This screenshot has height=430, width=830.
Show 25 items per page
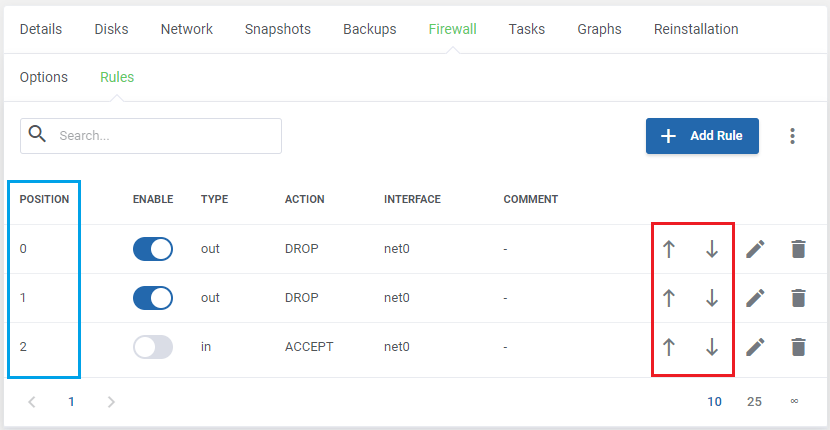pos(754,402)
